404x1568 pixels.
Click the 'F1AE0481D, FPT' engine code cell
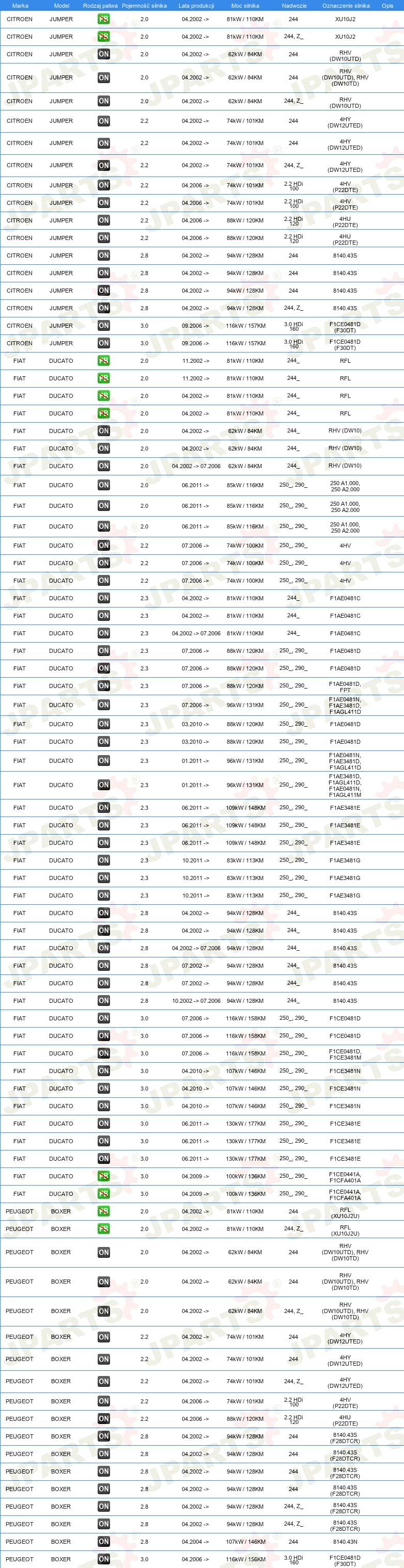[345, 686]
